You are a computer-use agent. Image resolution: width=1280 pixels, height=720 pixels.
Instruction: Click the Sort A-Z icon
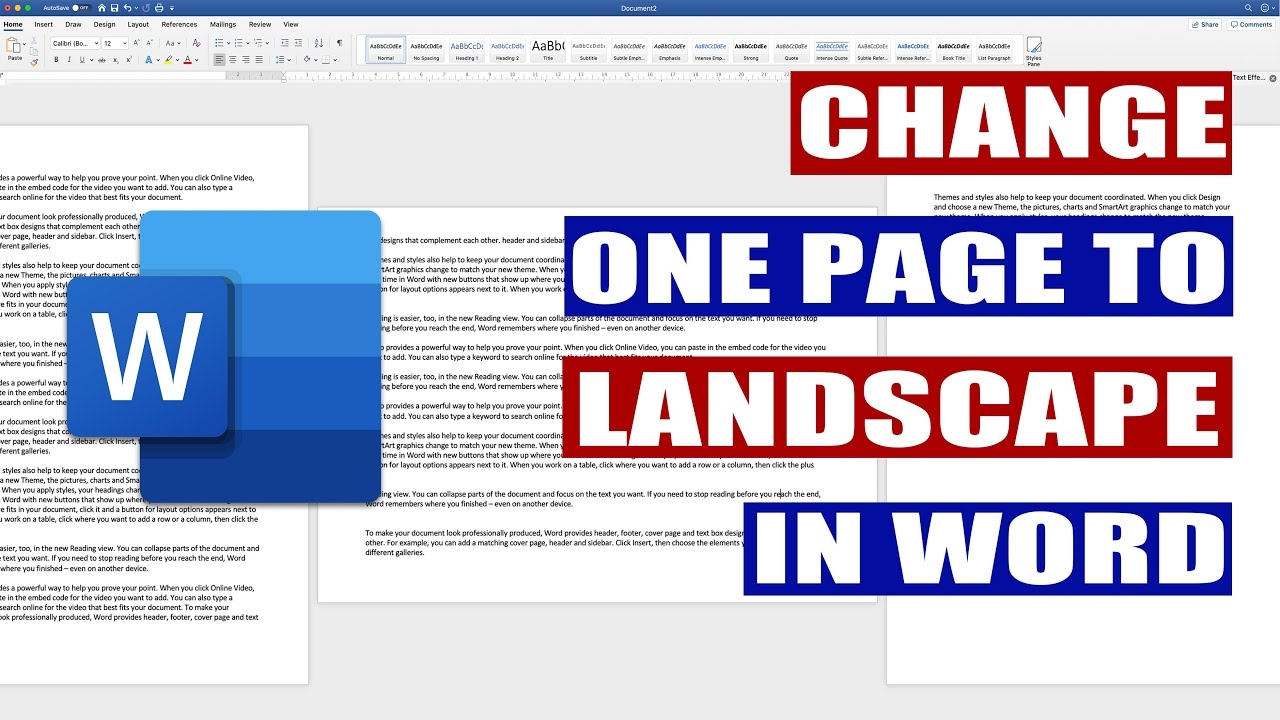(319, 43)
